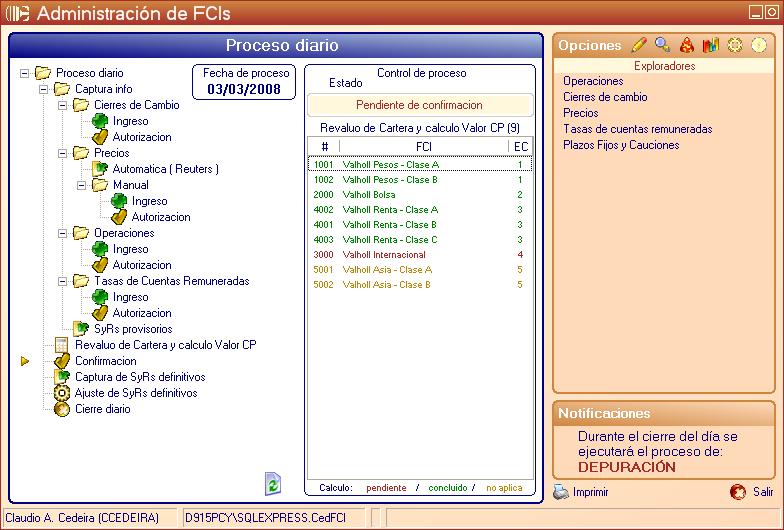Click the D915PCY\SQLEXPRESS.CedFCI status bar entry
The width and height of the screenshot is (784, 530).
pos(273,518)
